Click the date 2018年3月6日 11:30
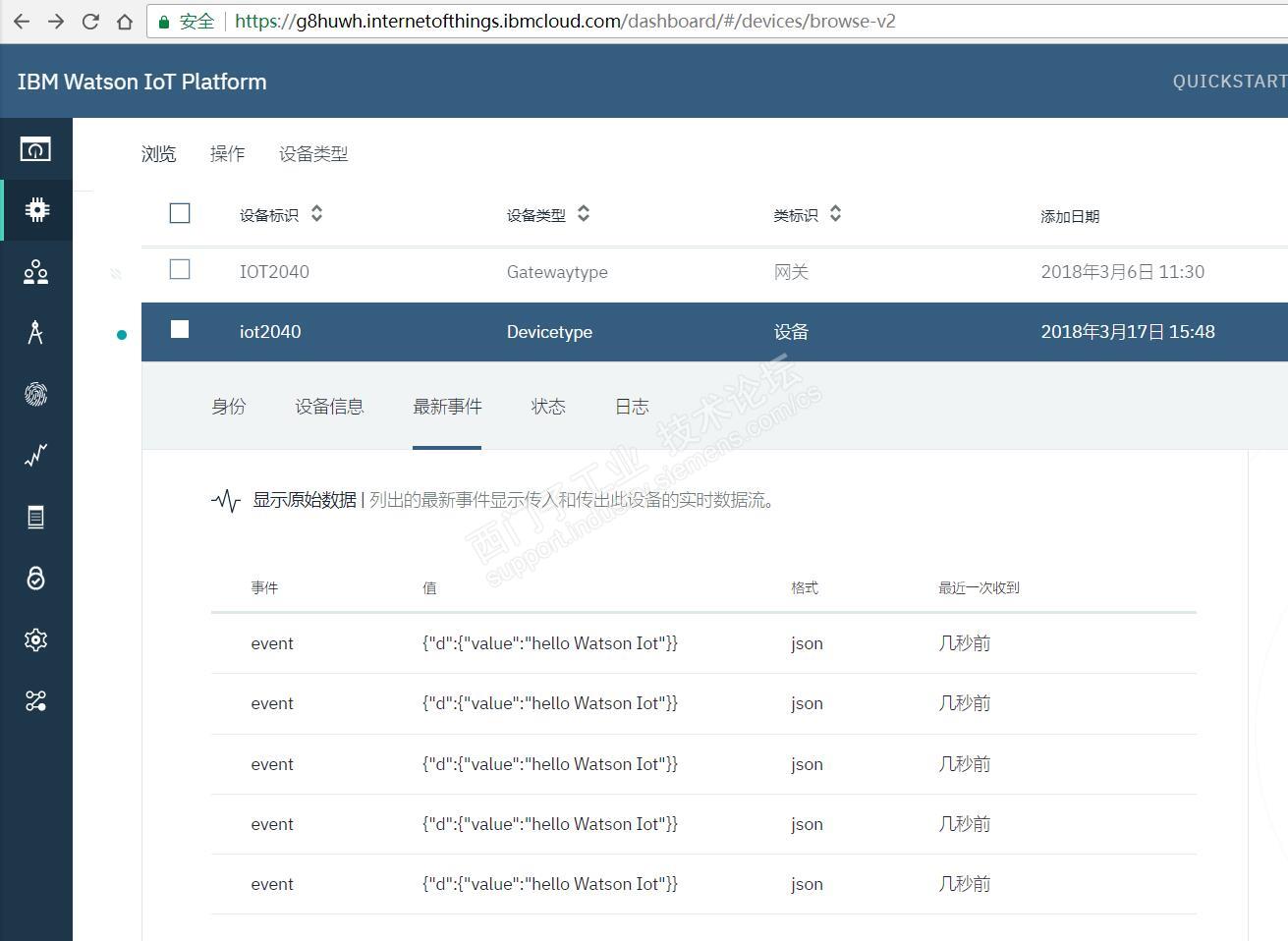1288x941 pixels. [x=1123, y=272]
